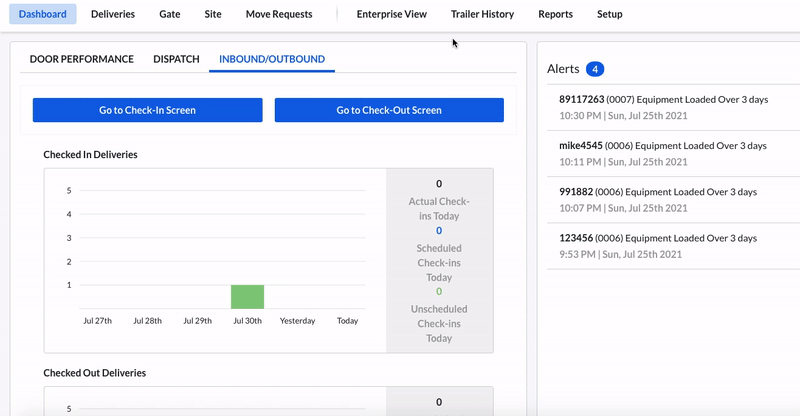
Task: Open Move Requests in navigation bar
Action: click(x=279, y=14)
